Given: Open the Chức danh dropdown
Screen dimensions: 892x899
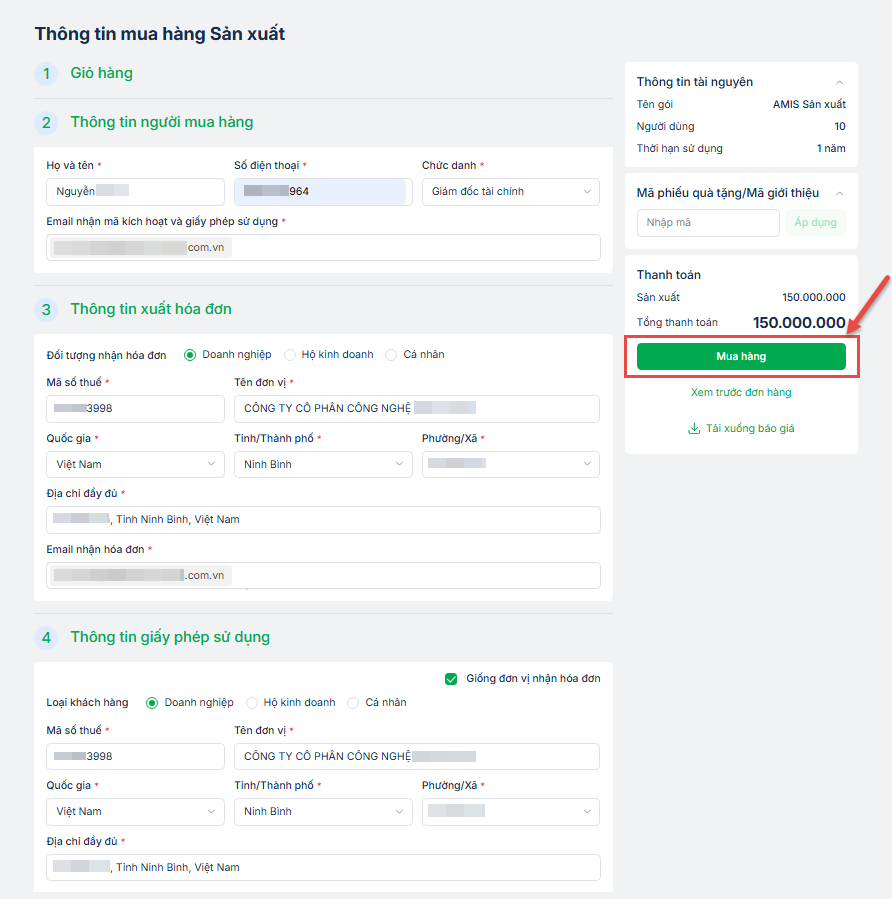Looking at the screenshot, I should (510, 192).
